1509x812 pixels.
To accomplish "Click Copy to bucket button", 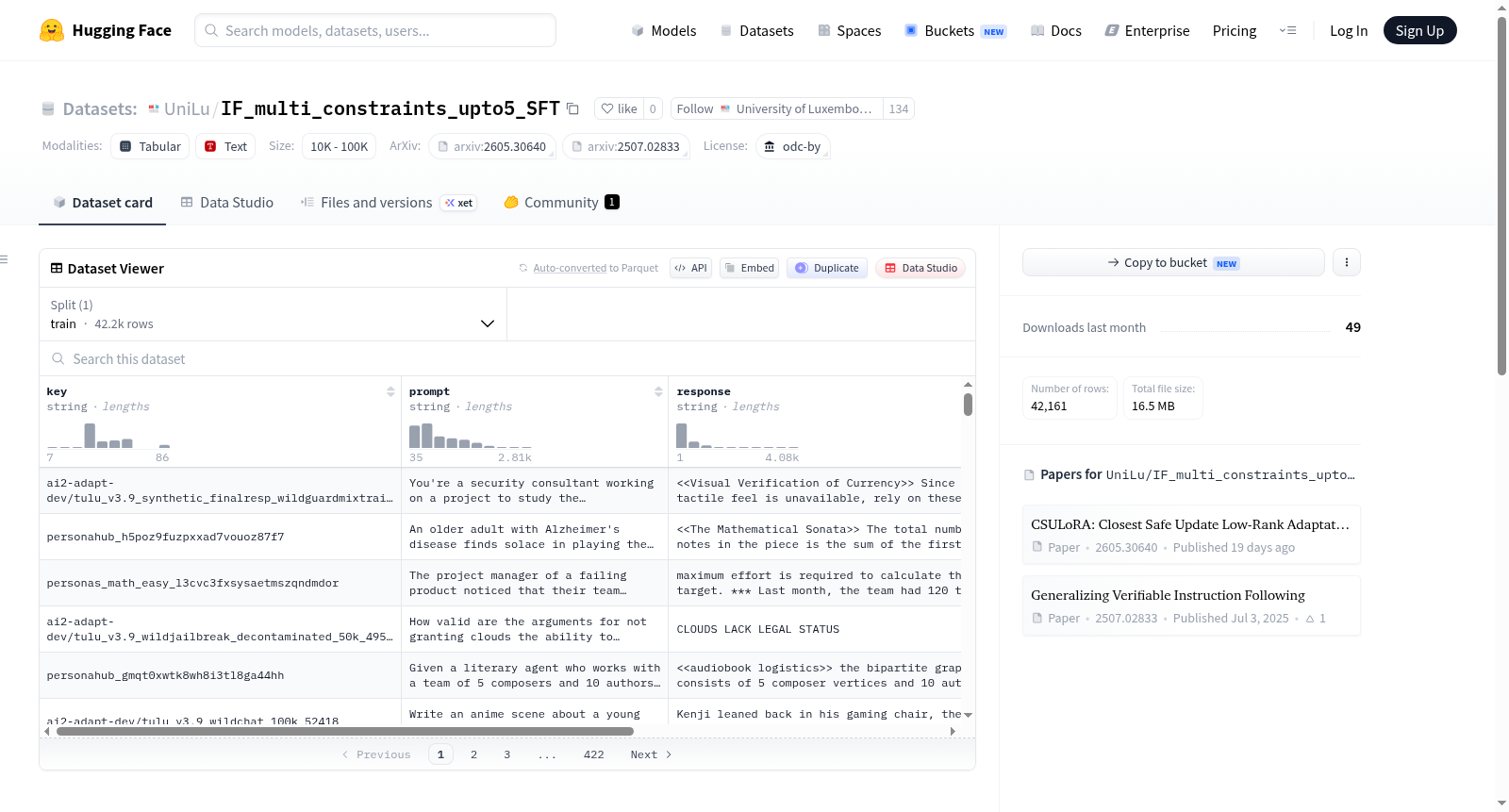I will (1173, 262).
